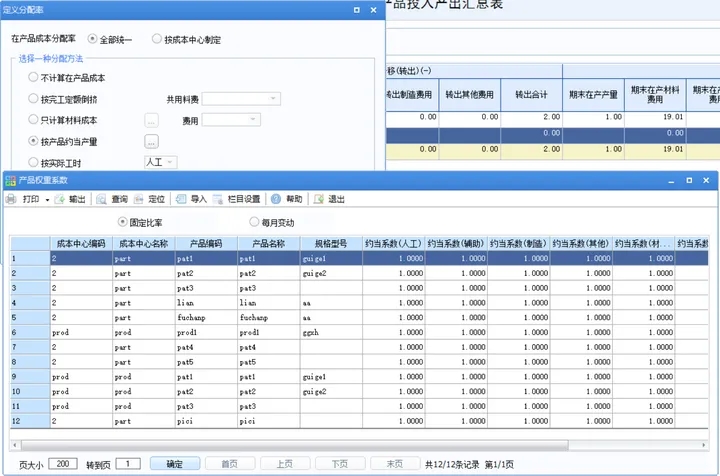Open the print options dropdown arrow
The image size is (720, 476).
coord(48,199)
